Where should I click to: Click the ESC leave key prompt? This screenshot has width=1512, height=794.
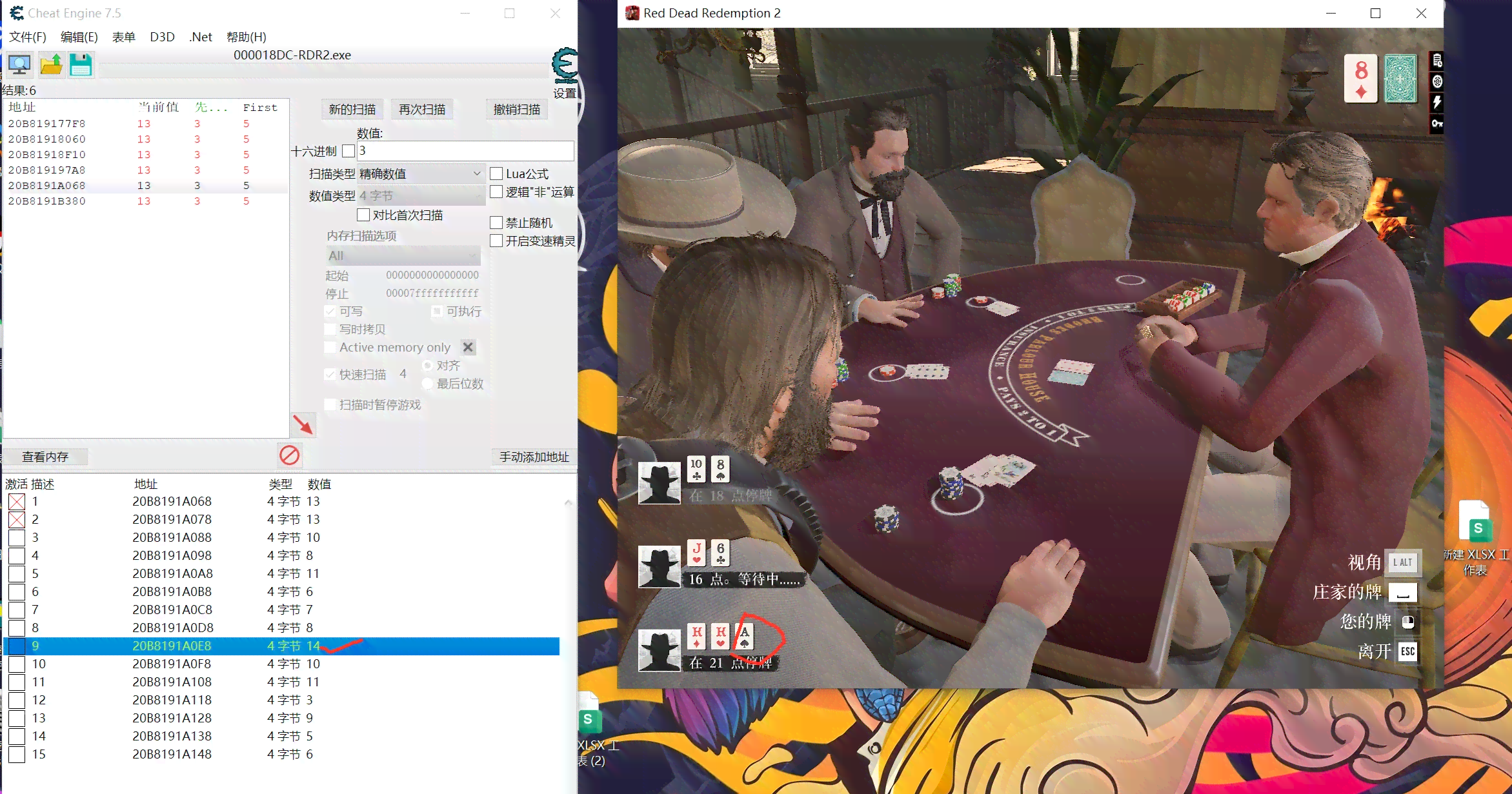point(1407,651)
